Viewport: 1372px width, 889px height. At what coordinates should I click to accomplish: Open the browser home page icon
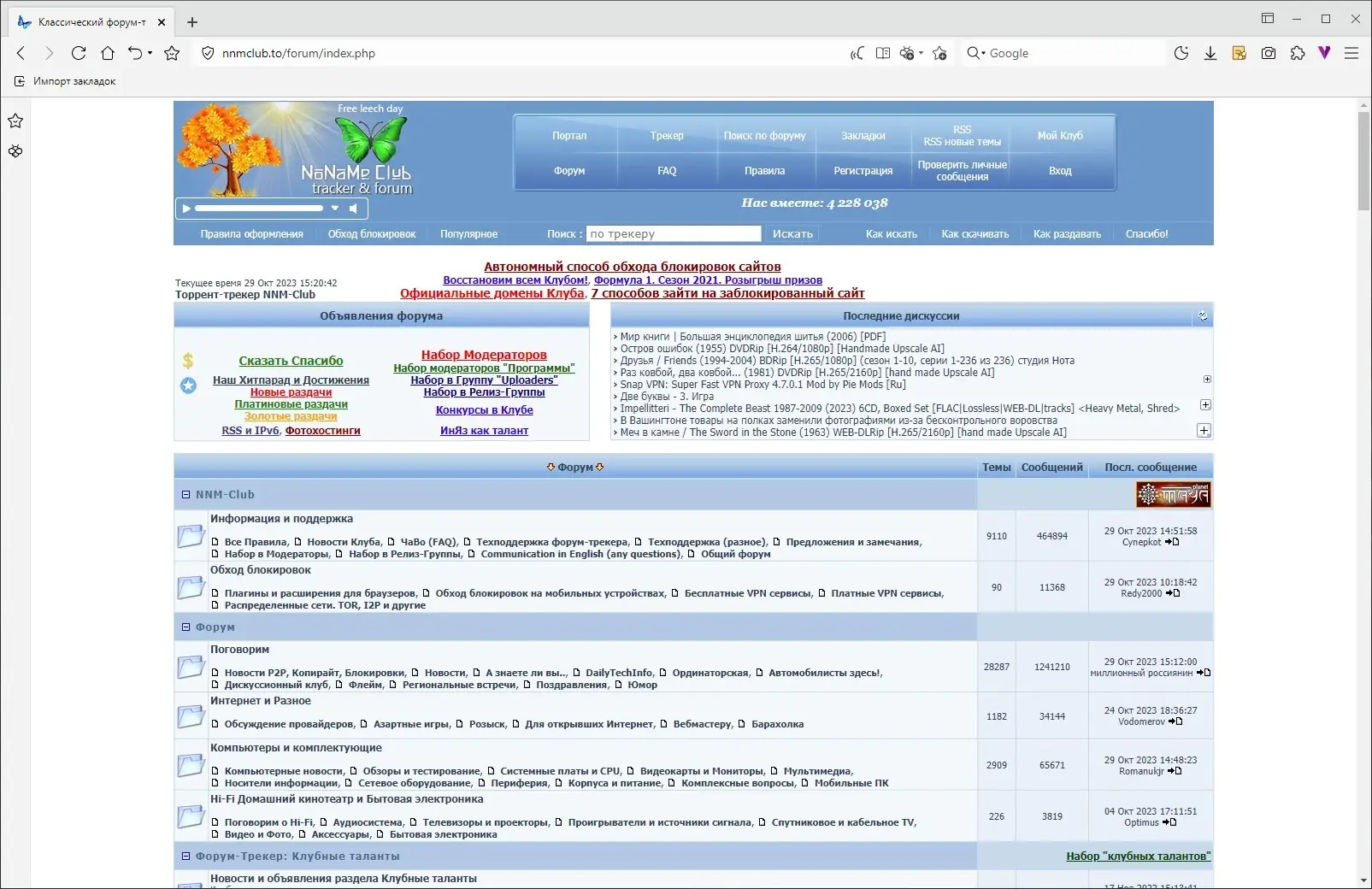(x=108, y=53)
